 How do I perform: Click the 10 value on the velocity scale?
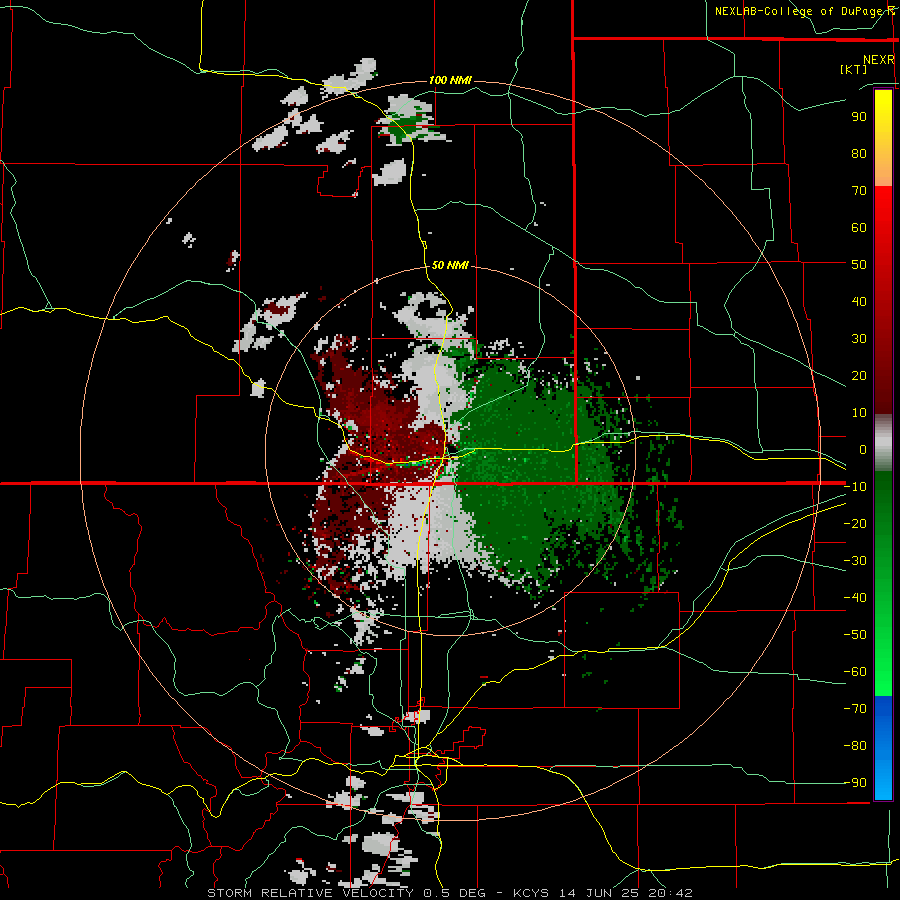pyautogui.click(x=859, y=413)
